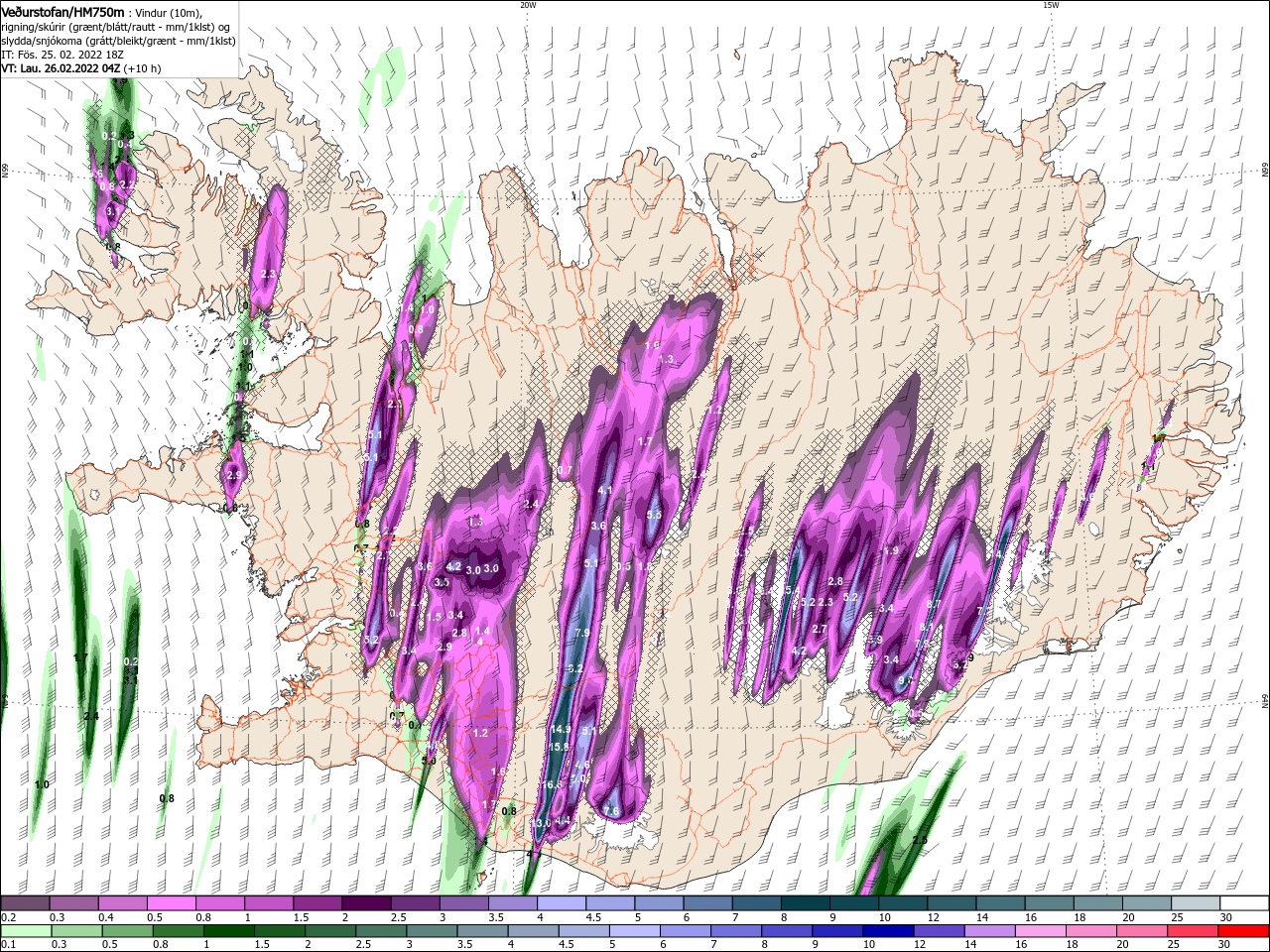The width and height of the screenshot is (1270, 952).
Task: Select purple snow-scale swatch from 0.5 to 0.8
Action: (x=171, y=903)
